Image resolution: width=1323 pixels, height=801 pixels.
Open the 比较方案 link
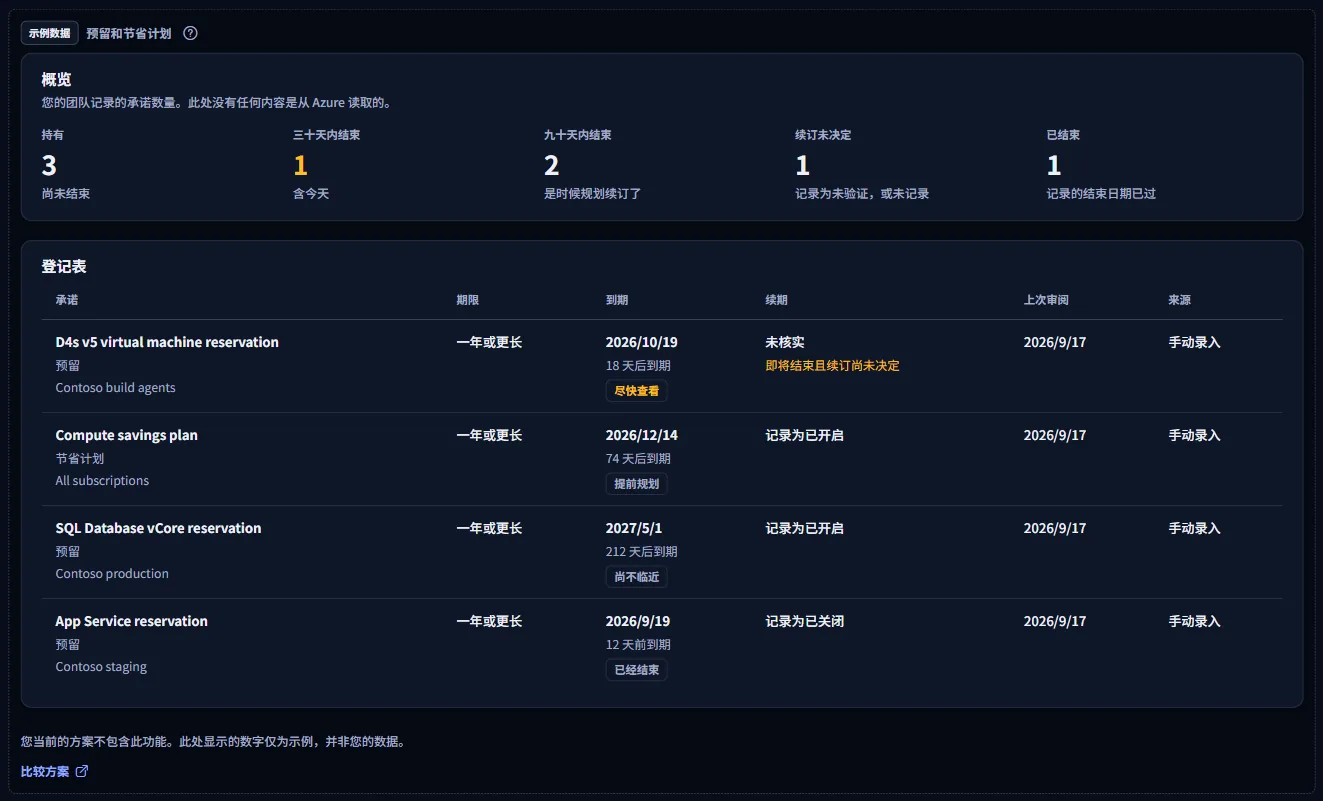click(x=55, y=771)
